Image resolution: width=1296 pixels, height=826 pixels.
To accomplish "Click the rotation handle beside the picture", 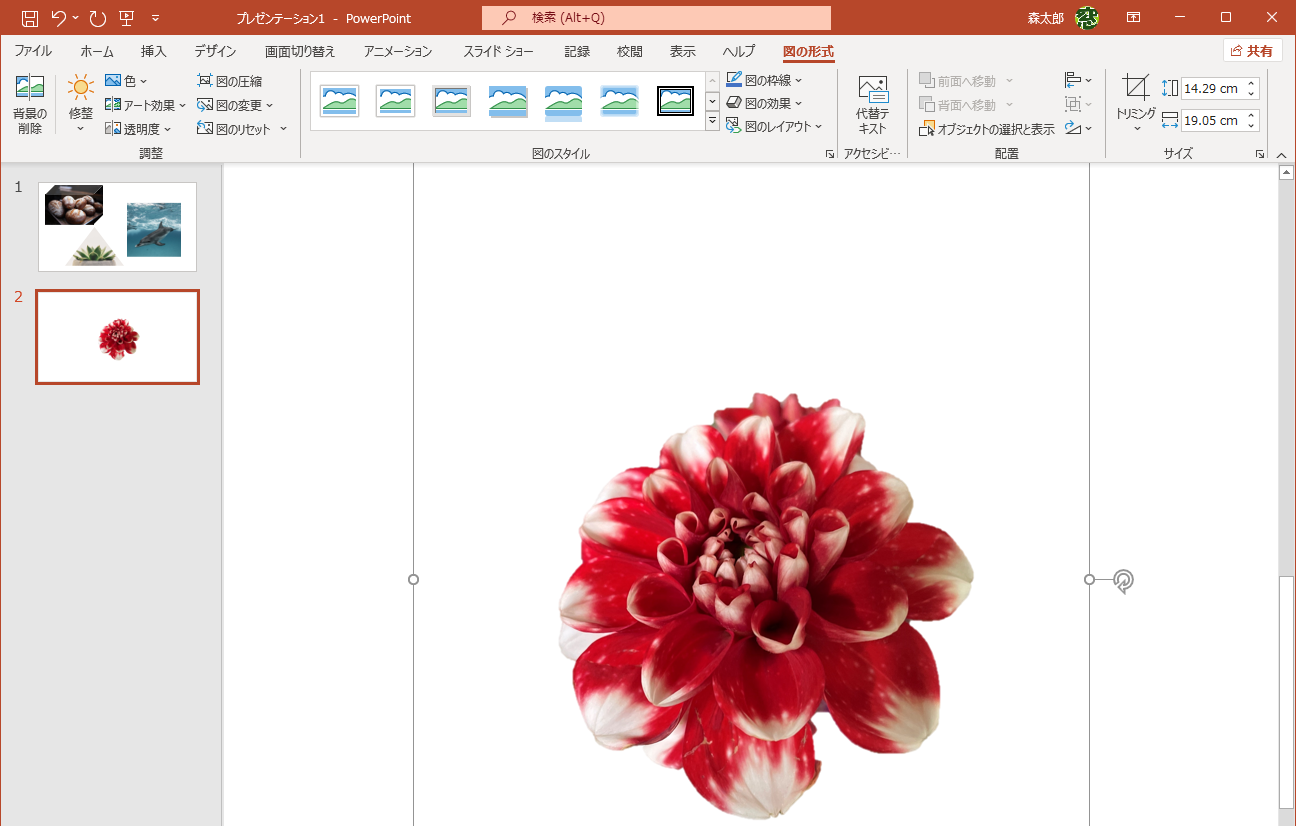I will 1123,581.
